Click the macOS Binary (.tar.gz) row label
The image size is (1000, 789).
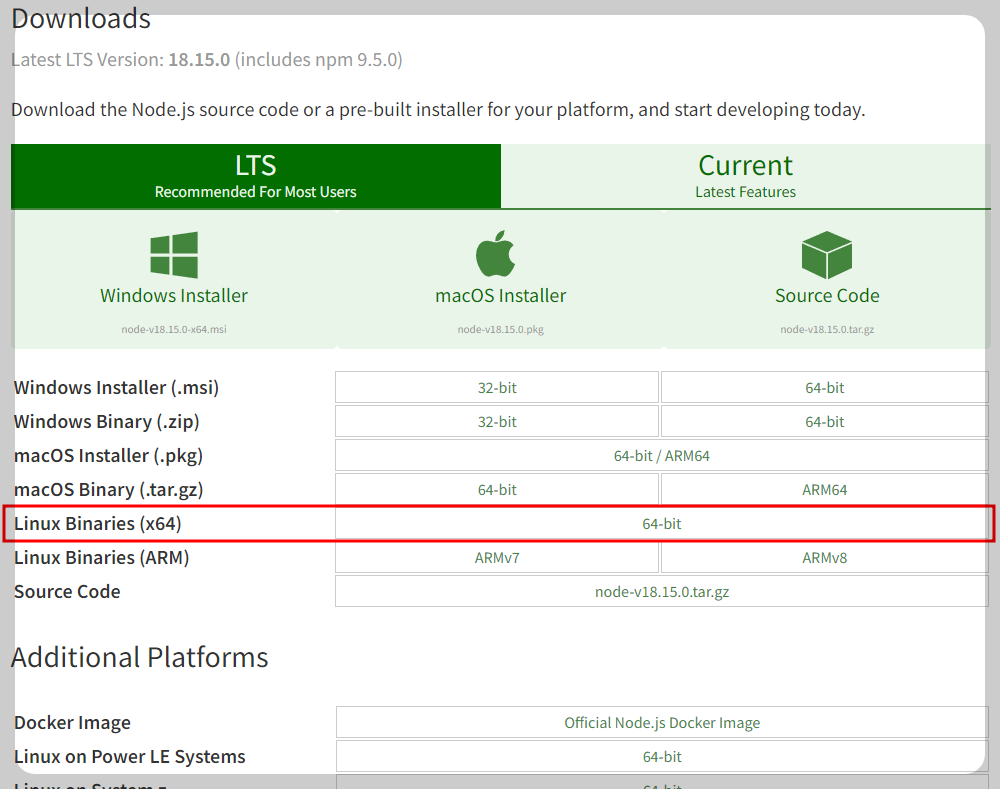[108, 489]
